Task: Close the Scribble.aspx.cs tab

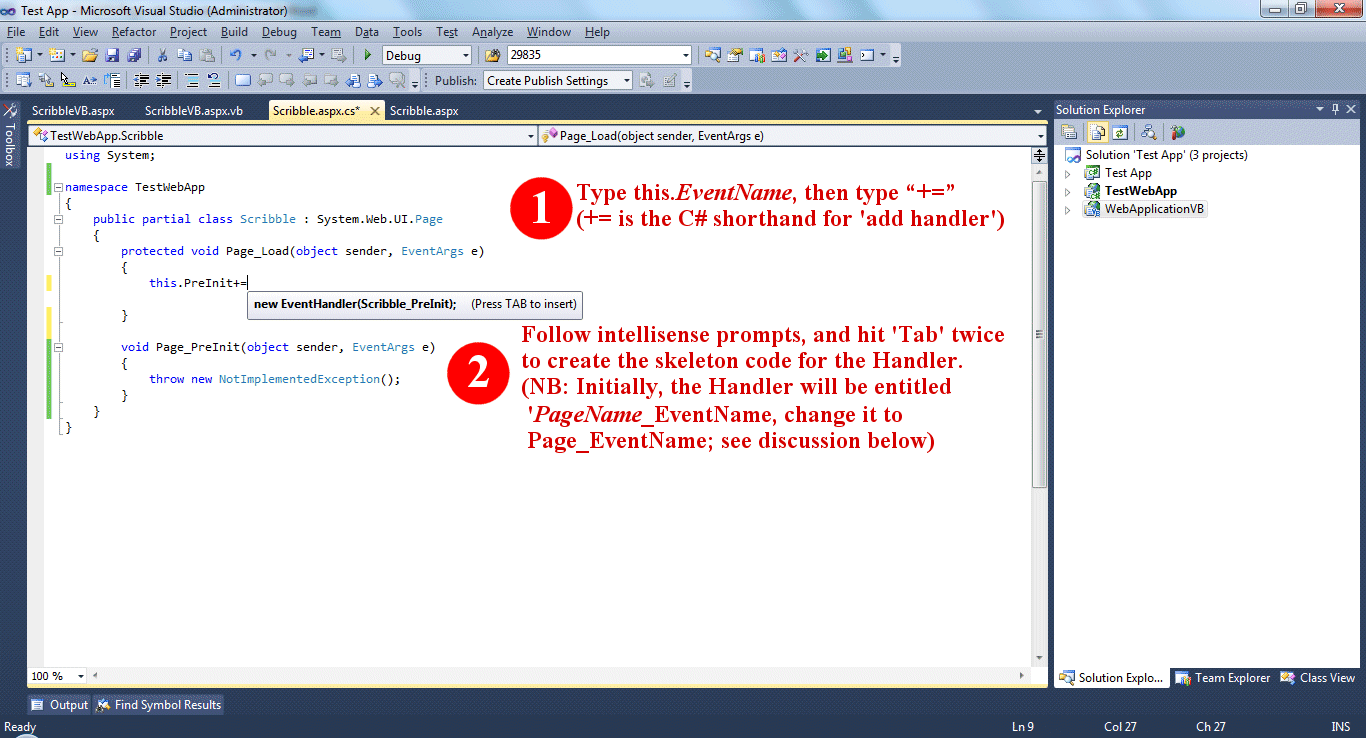Action: (x=373, y=111)
